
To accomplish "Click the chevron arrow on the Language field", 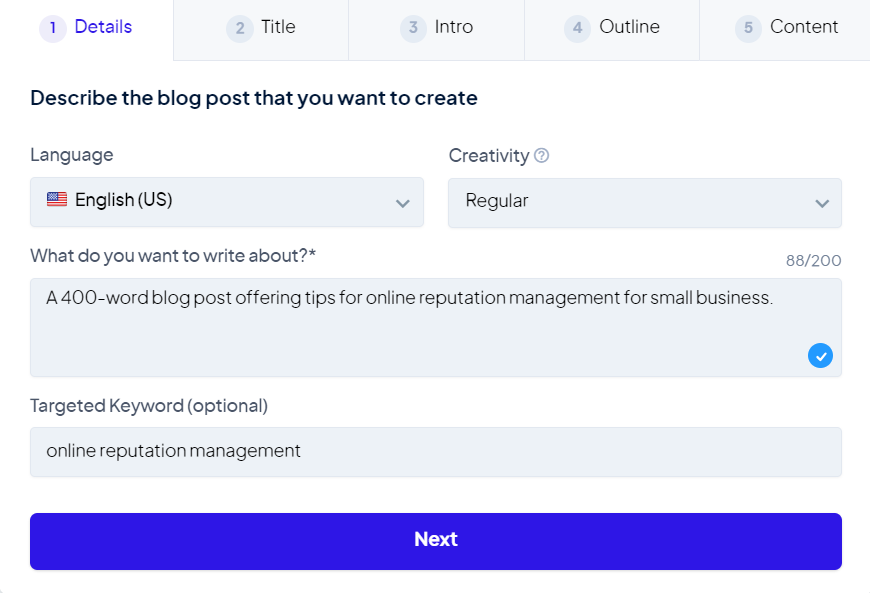I will click(403, 203).
